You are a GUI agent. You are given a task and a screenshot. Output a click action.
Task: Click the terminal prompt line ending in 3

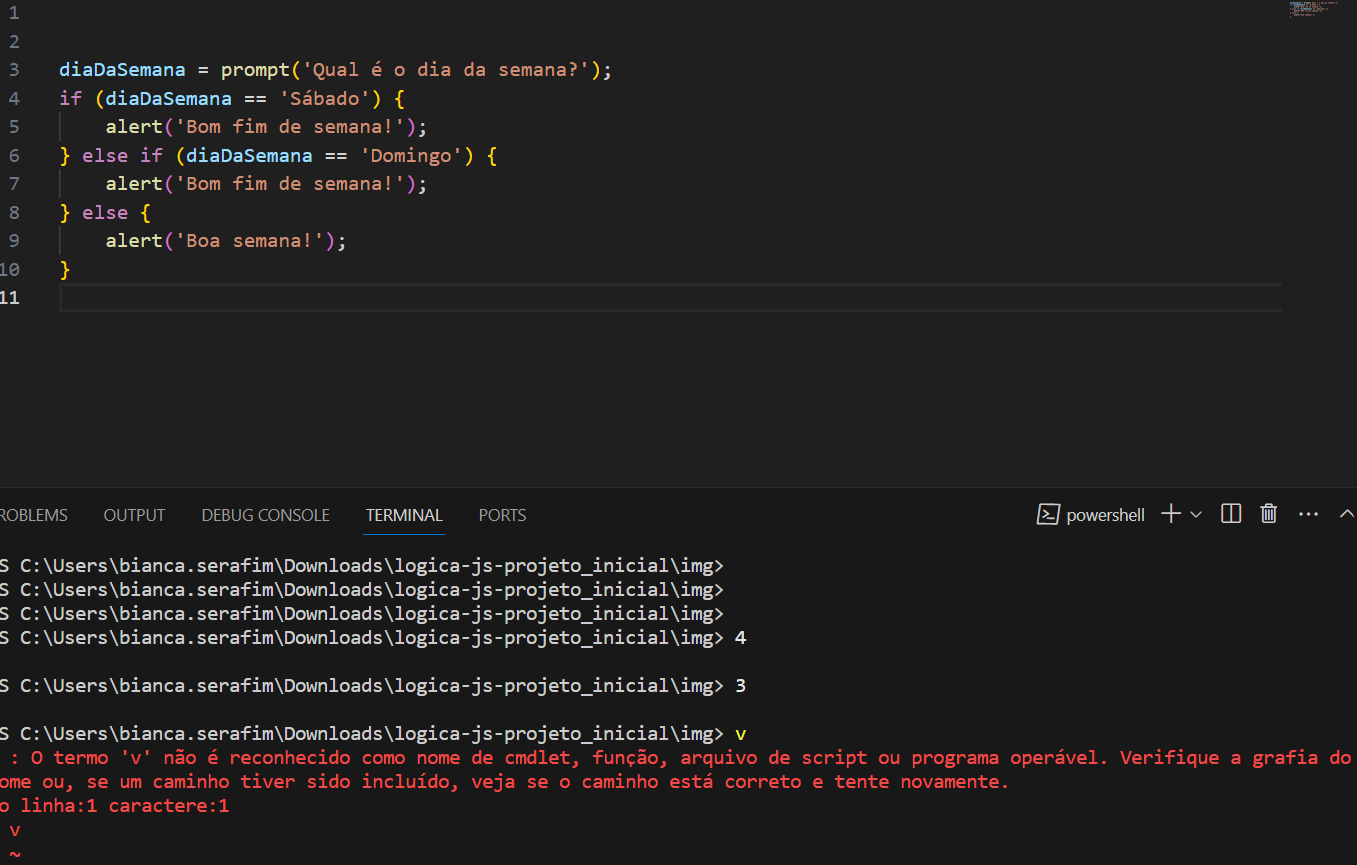(x=373, y=686)
